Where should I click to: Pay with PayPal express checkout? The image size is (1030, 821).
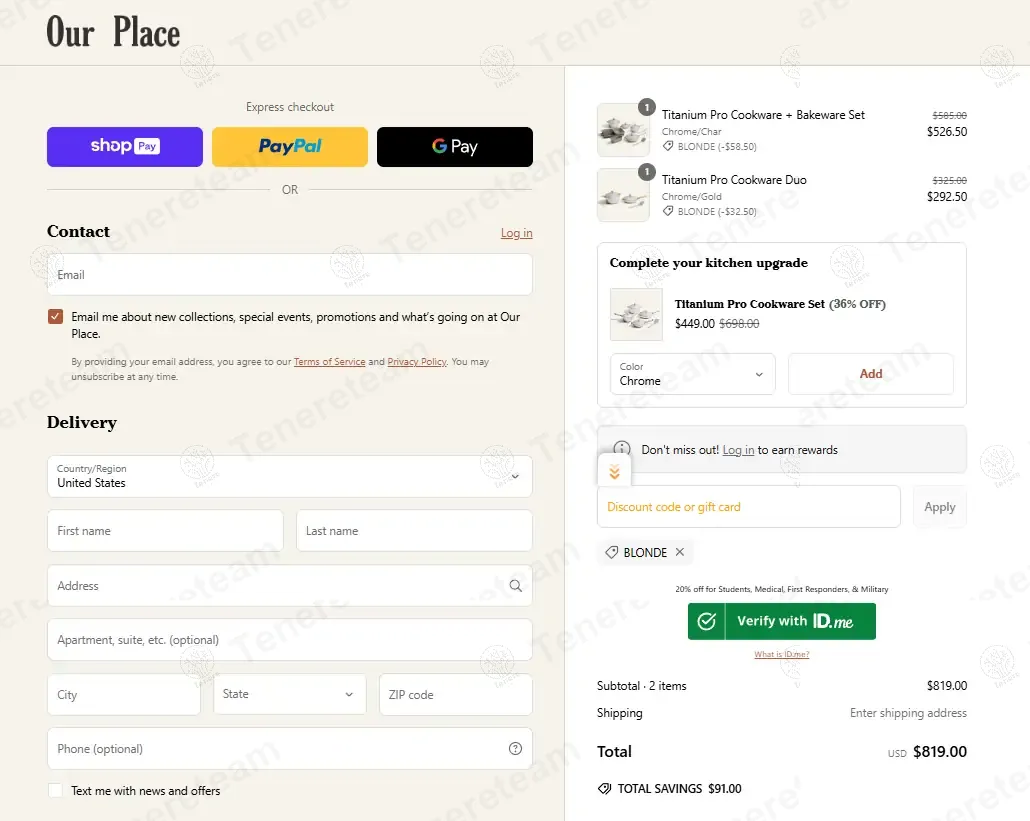[290, 147]
